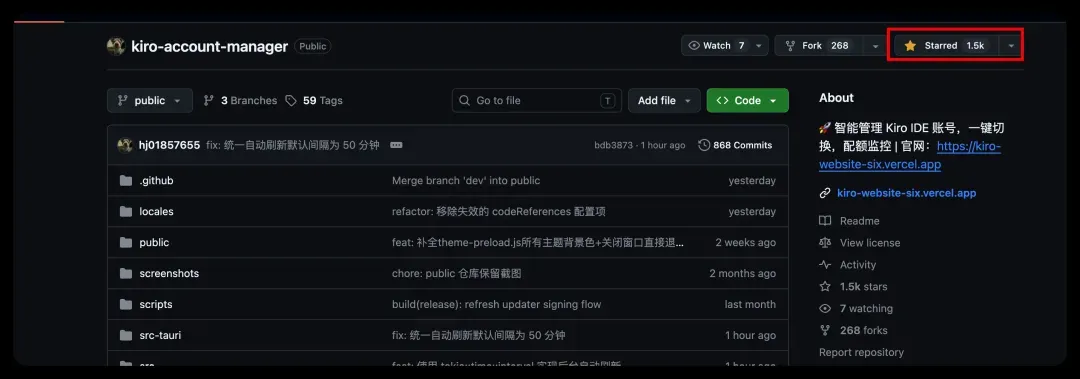The image size is (1080, 379).
Task: Click the repository owner avatar beside kiro-account-manager
Action: pos(116,46)
